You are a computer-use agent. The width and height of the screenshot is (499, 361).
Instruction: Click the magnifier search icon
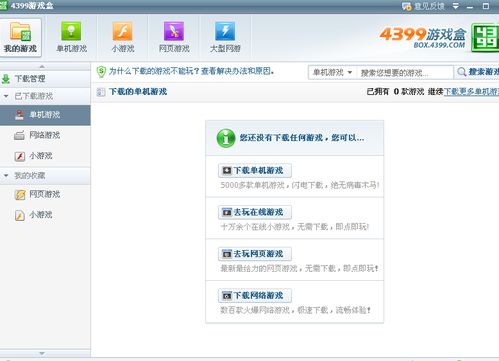(461, 72)
